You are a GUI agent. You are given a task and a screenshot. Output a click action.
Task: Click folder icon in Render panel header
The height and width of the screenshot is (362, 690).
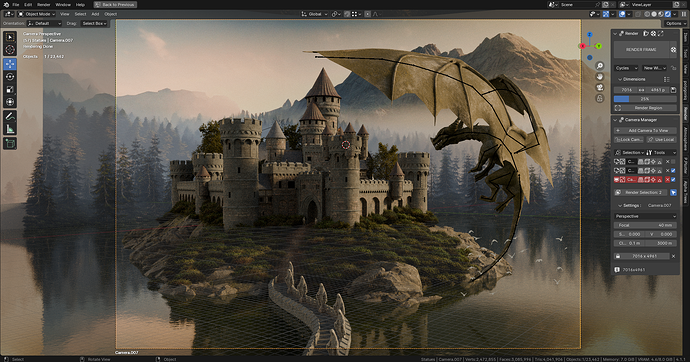coord(646,33)
